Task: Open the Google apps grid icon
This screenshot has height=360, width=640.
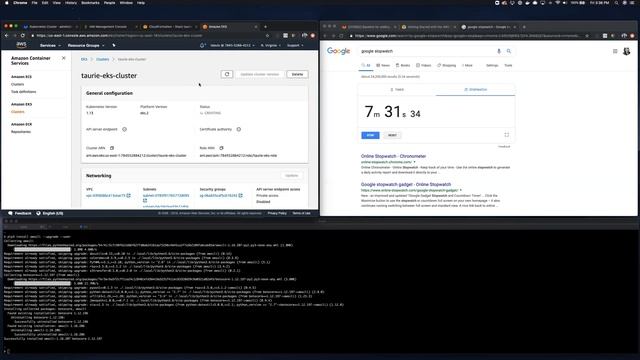Action: [615, 51]
